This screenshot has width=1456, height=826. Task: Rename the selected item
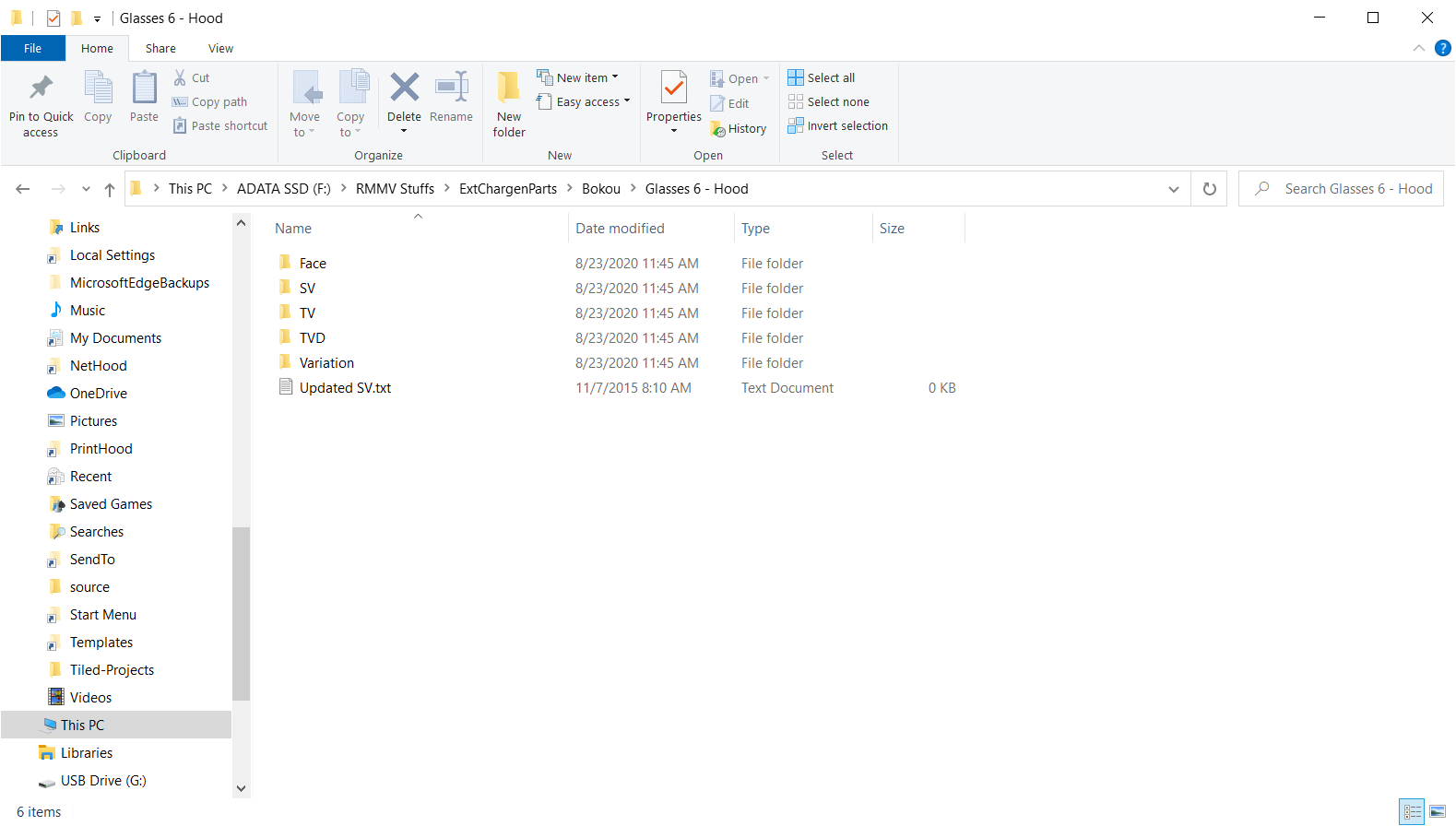(x=451, y=96)
